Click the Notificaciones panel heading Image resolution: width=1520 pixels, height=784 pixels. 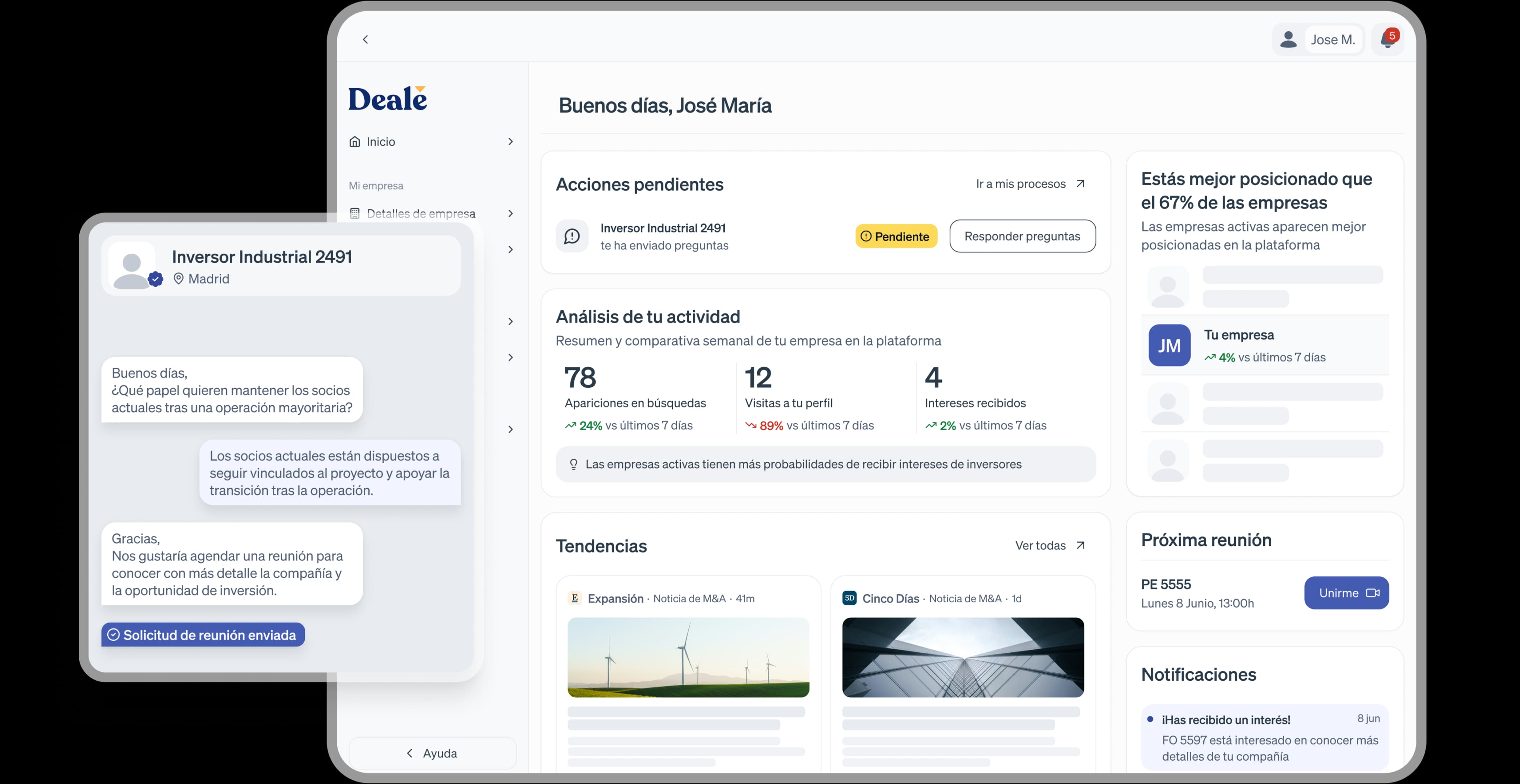coord(1199,674)
